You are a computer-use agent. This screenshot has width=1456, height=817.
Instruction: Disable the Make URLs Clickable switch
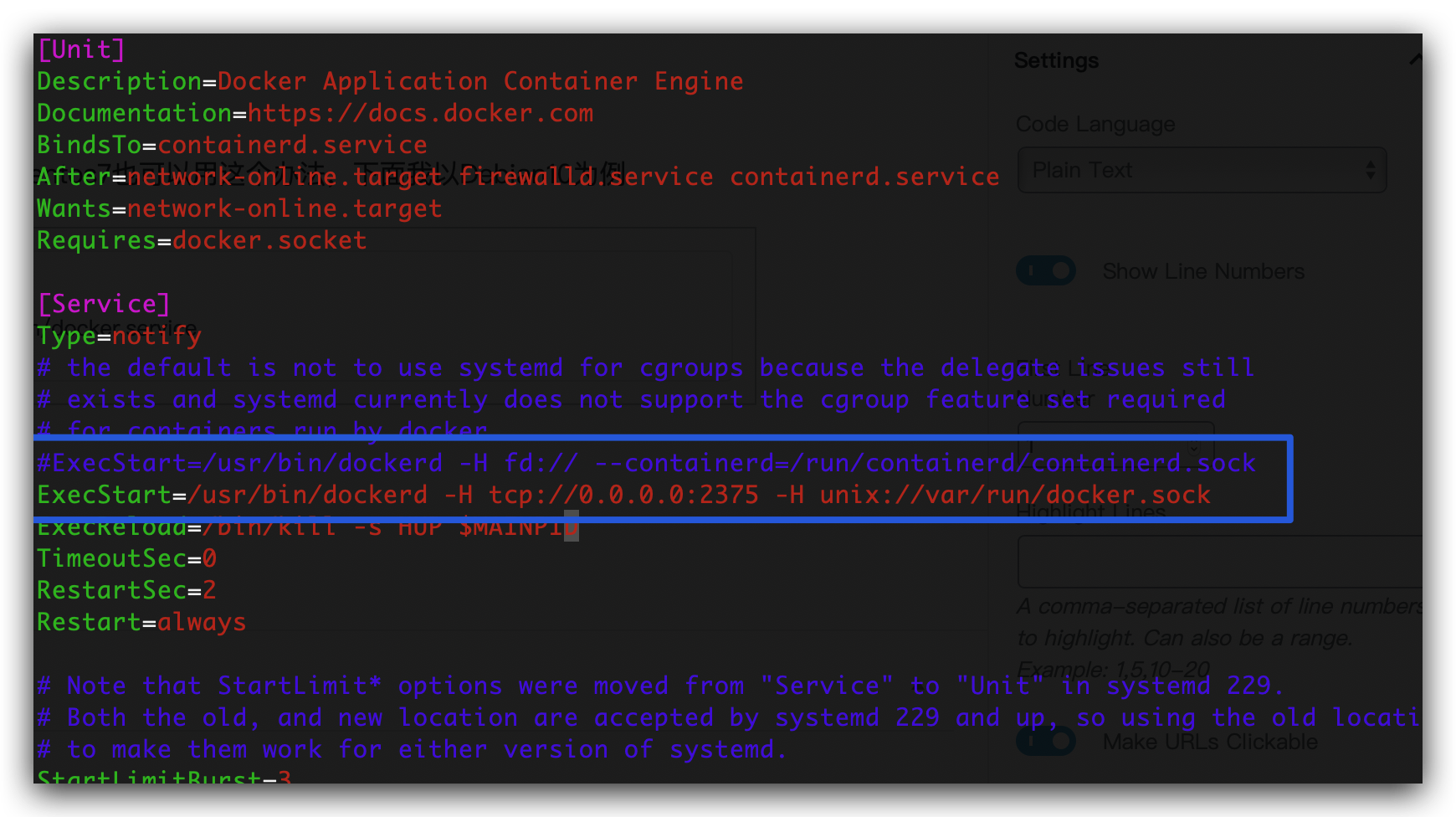[x=1046, y=742]
